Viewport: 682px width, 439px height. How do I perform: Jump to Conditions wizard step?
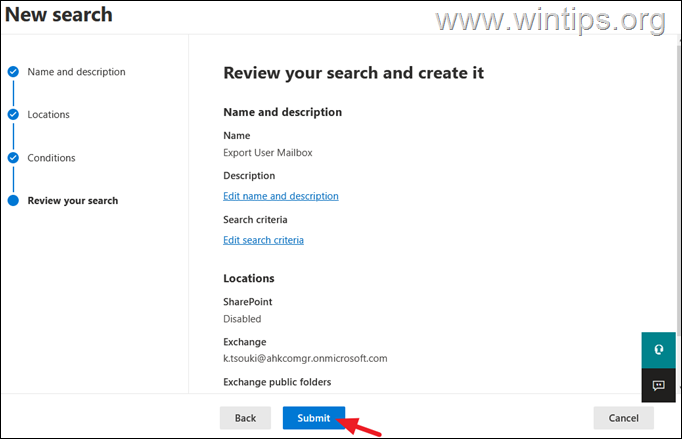51,158
